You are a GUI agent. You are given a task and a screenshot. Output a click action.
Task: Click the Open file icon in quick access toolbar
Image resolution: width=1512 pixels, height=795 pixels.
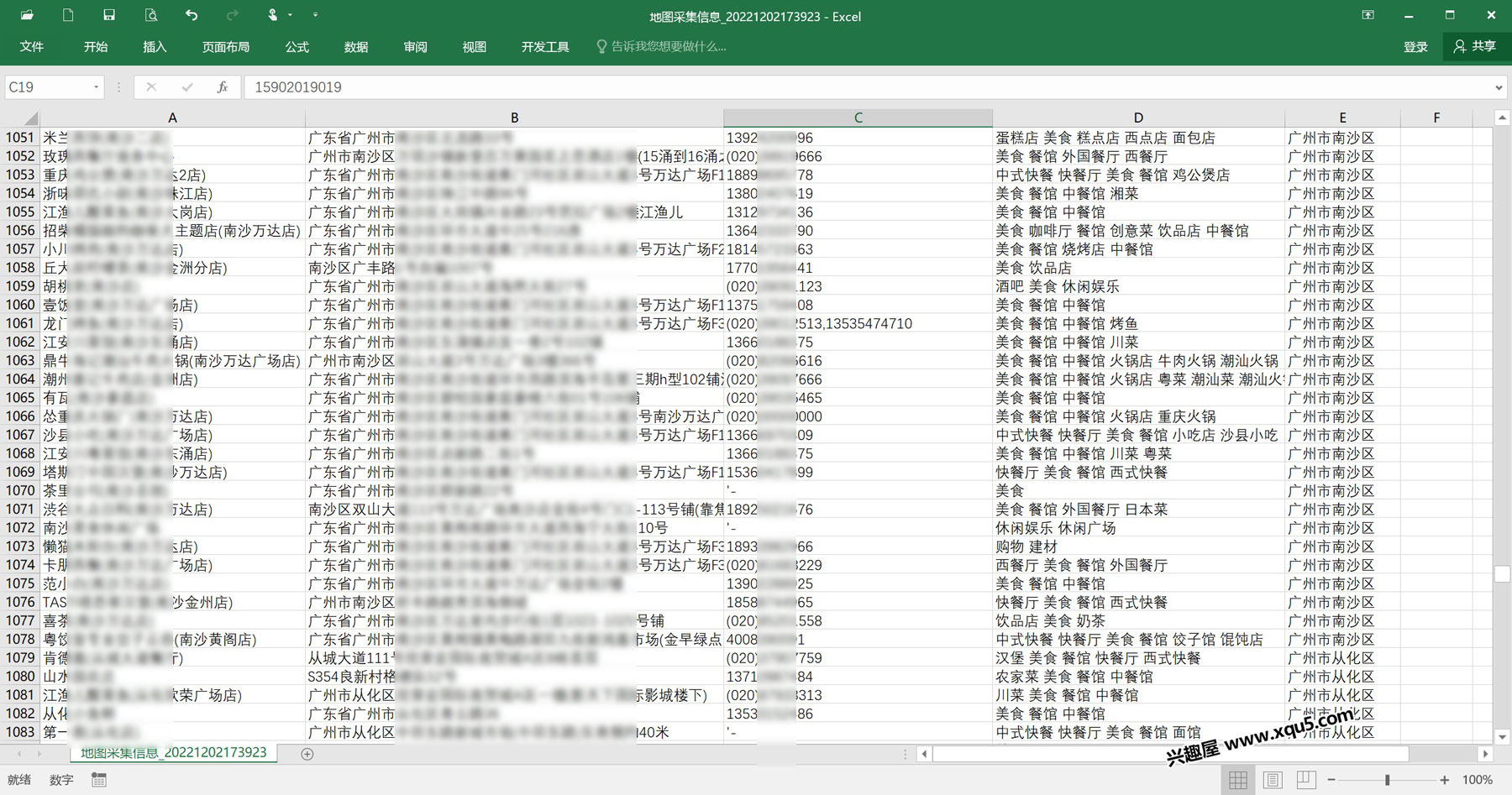(28, 15)
